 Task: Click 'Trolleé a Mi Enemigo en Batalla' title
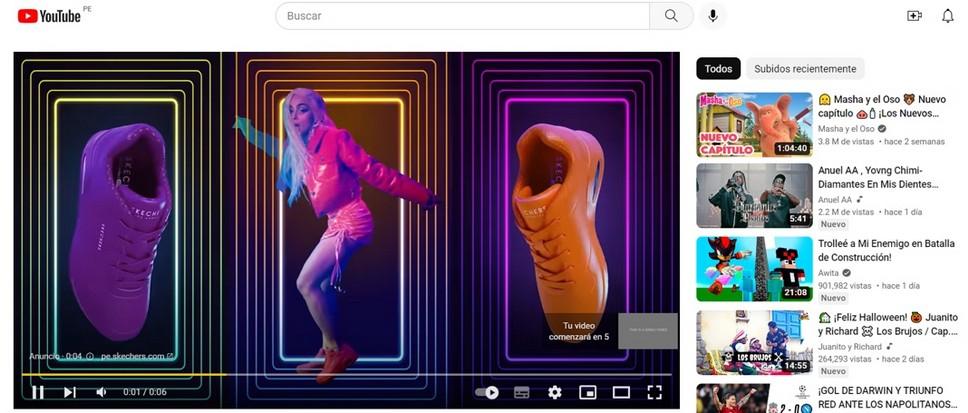[887, 251]
